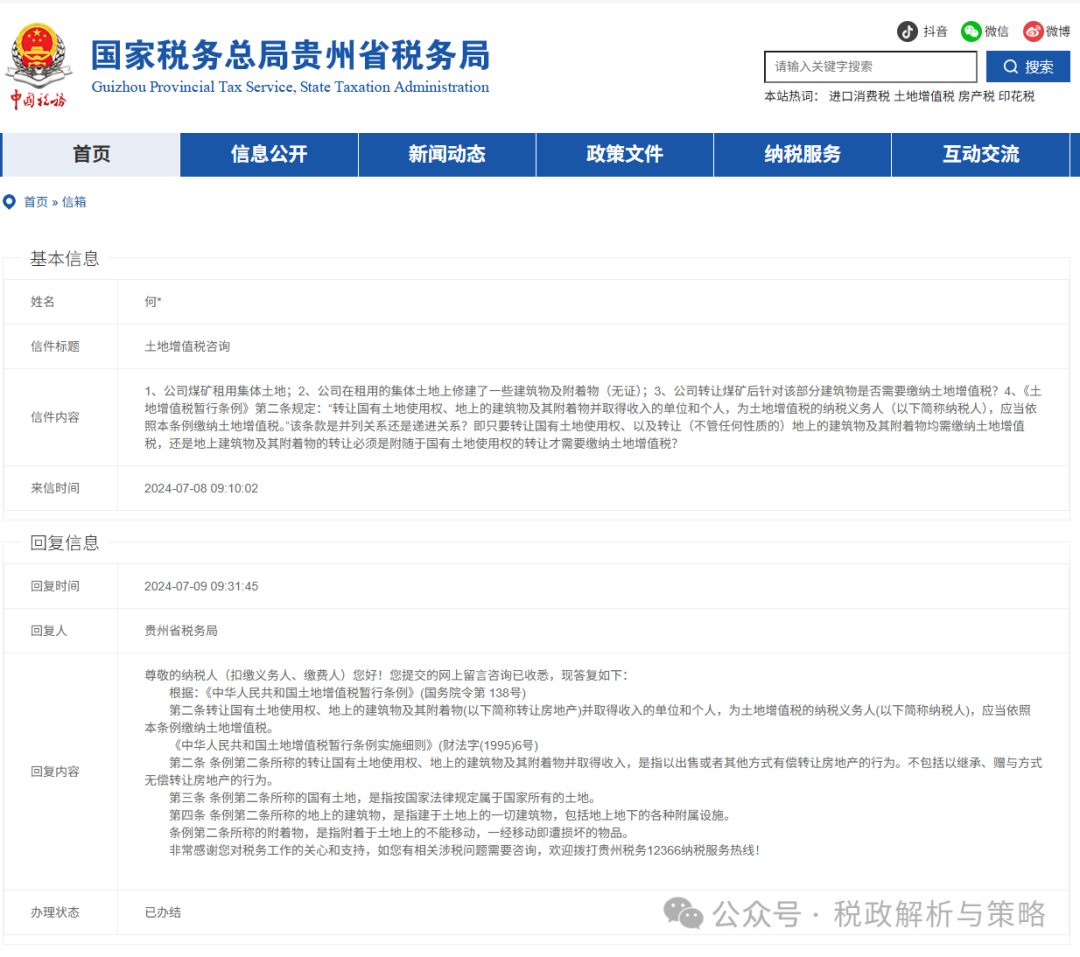Open the 政策文件 navigation tab

click(x=625, y=155)
